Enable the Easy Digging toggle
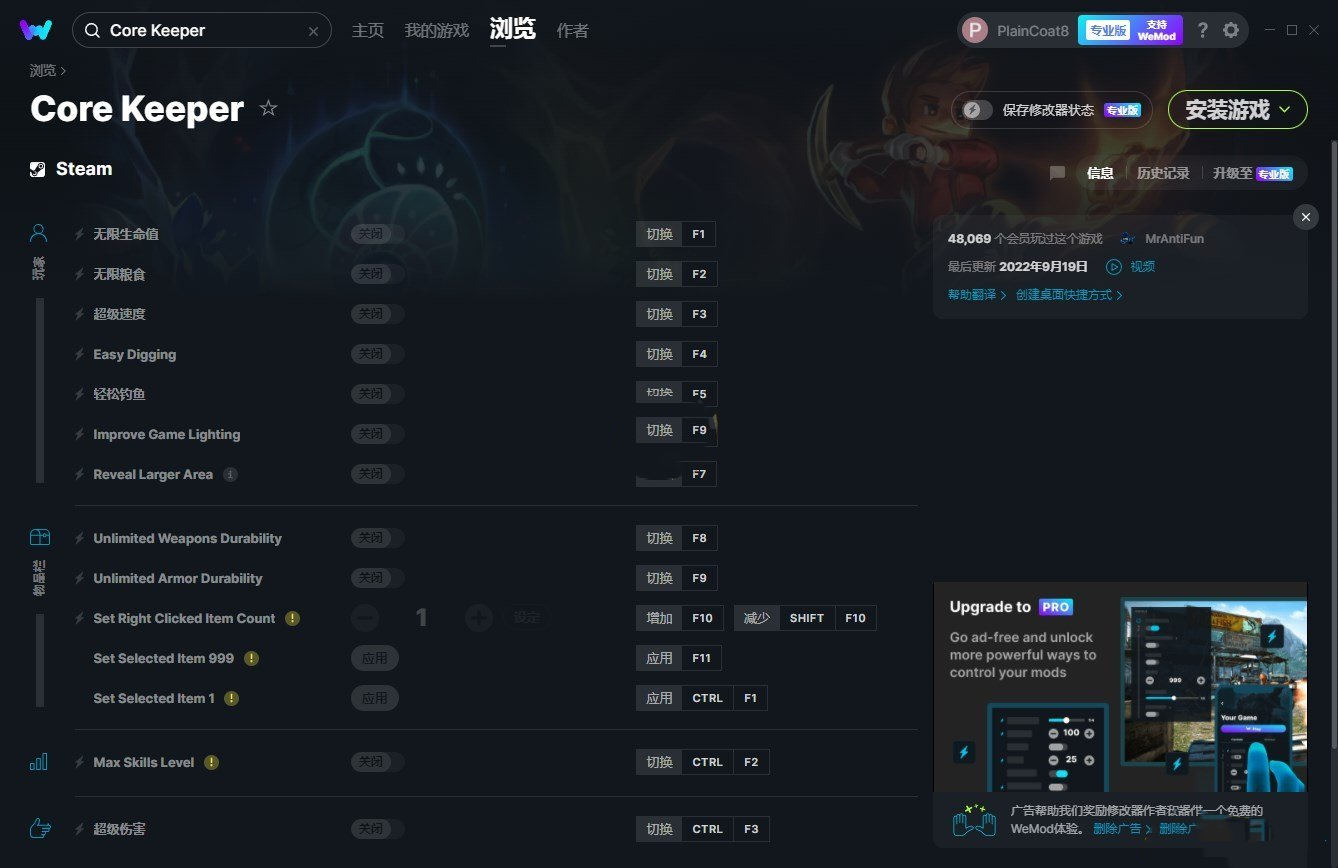Viewport: 1338px width, 868px height. pyautogui.click(x=377, y=354)
